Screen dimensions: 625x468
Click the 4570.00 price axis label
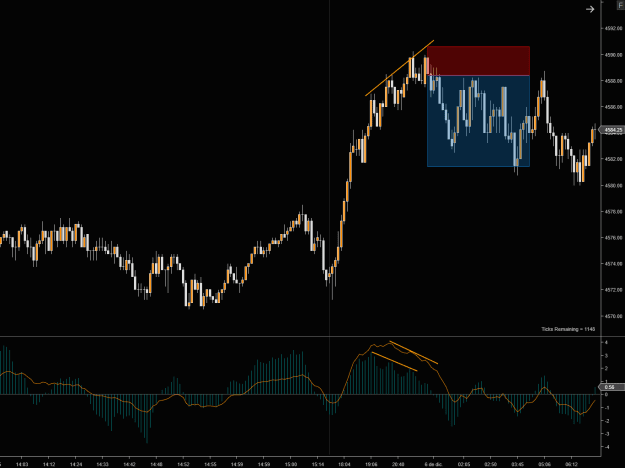pos(613,316)
